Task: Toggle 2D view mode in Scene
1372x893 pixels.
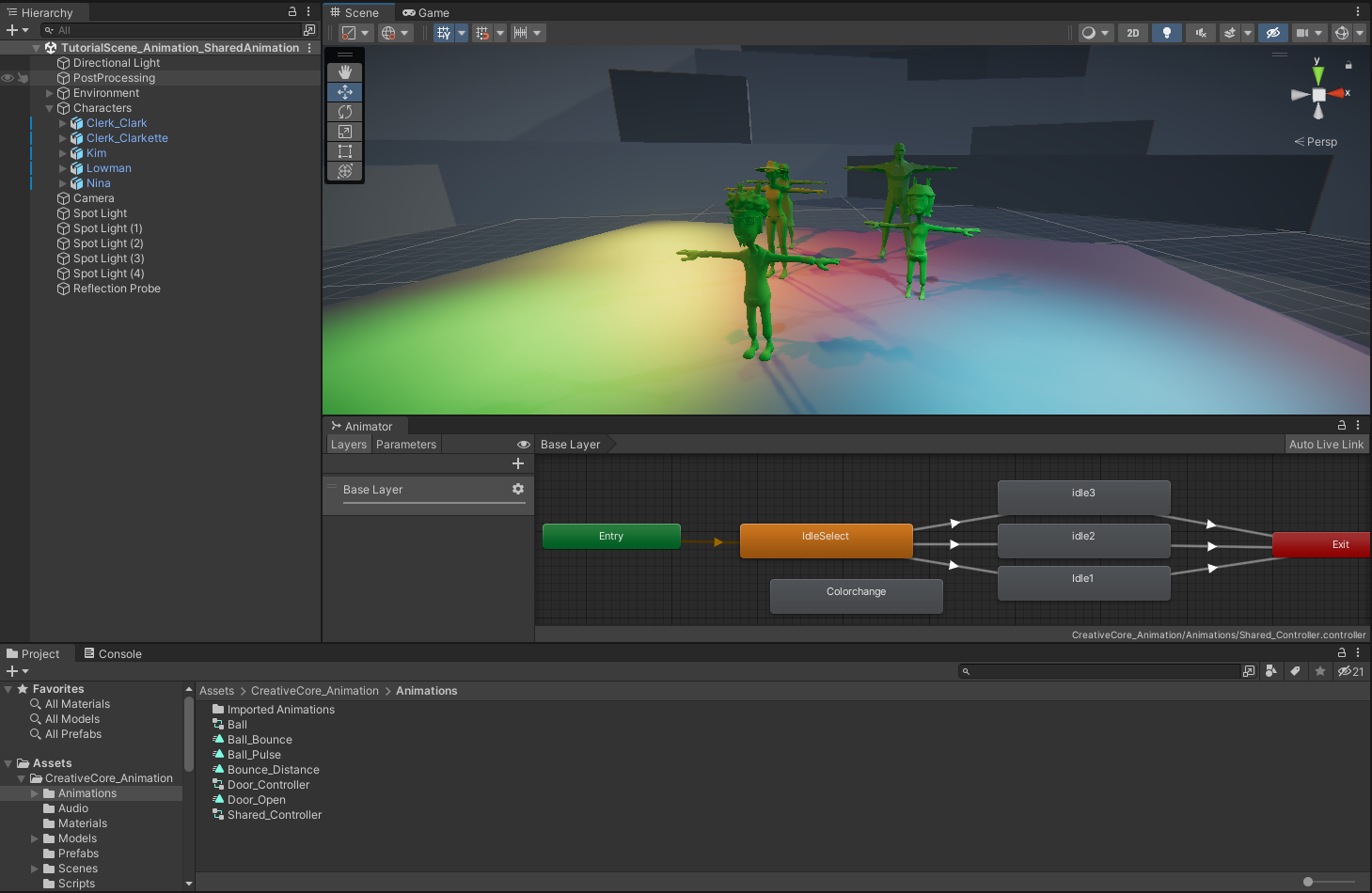Action: point(1133,33)
